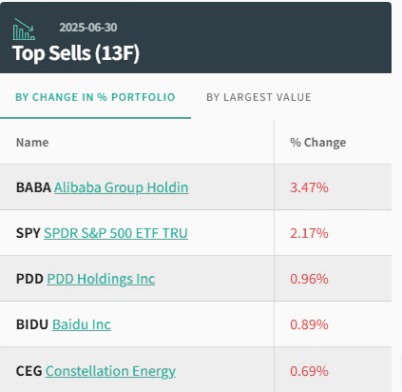Click the CEG ticker symbol
The width and height of the screenshot is (402, 392).
tap(29, 371)
